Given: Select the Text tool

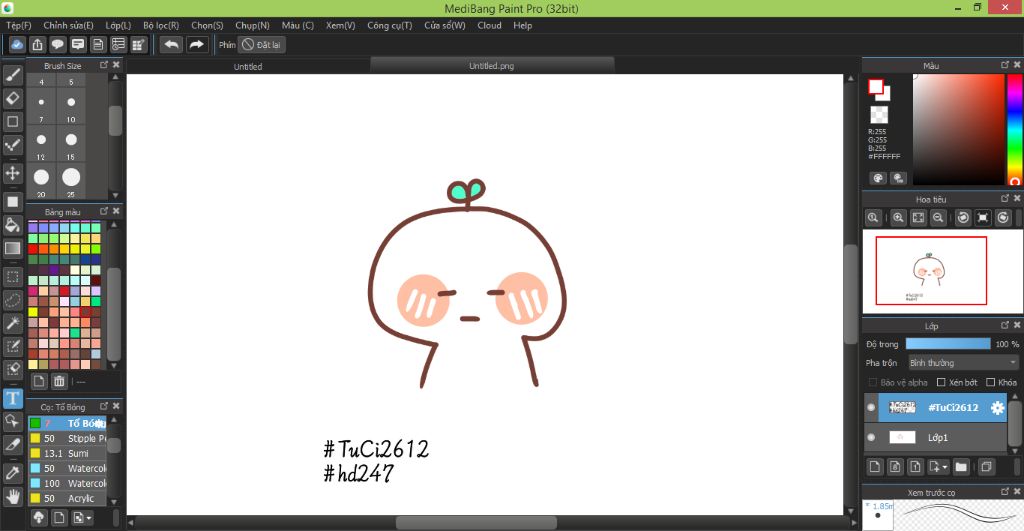Looking at the screenshot, I should tap(12, 398).
